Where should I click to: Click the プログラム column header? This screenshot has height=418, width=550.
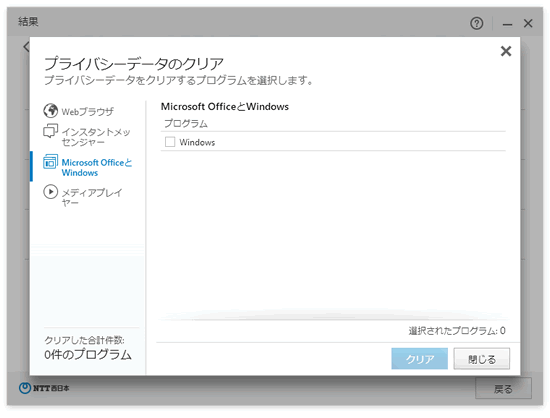tap(186, 123)
